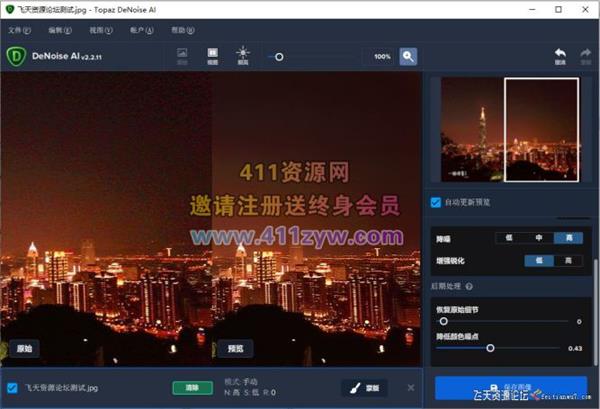The image size is (600, 409).
Task: Set 降噪 level to 中
Action: (539, 238)
